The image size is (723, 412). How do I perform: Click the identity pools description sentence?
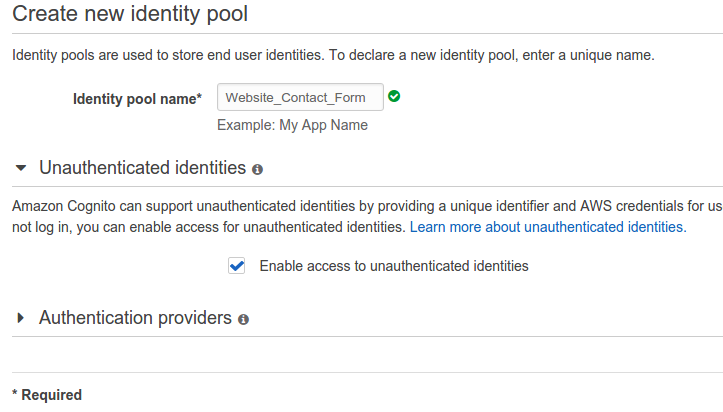[x=333, y=54]
